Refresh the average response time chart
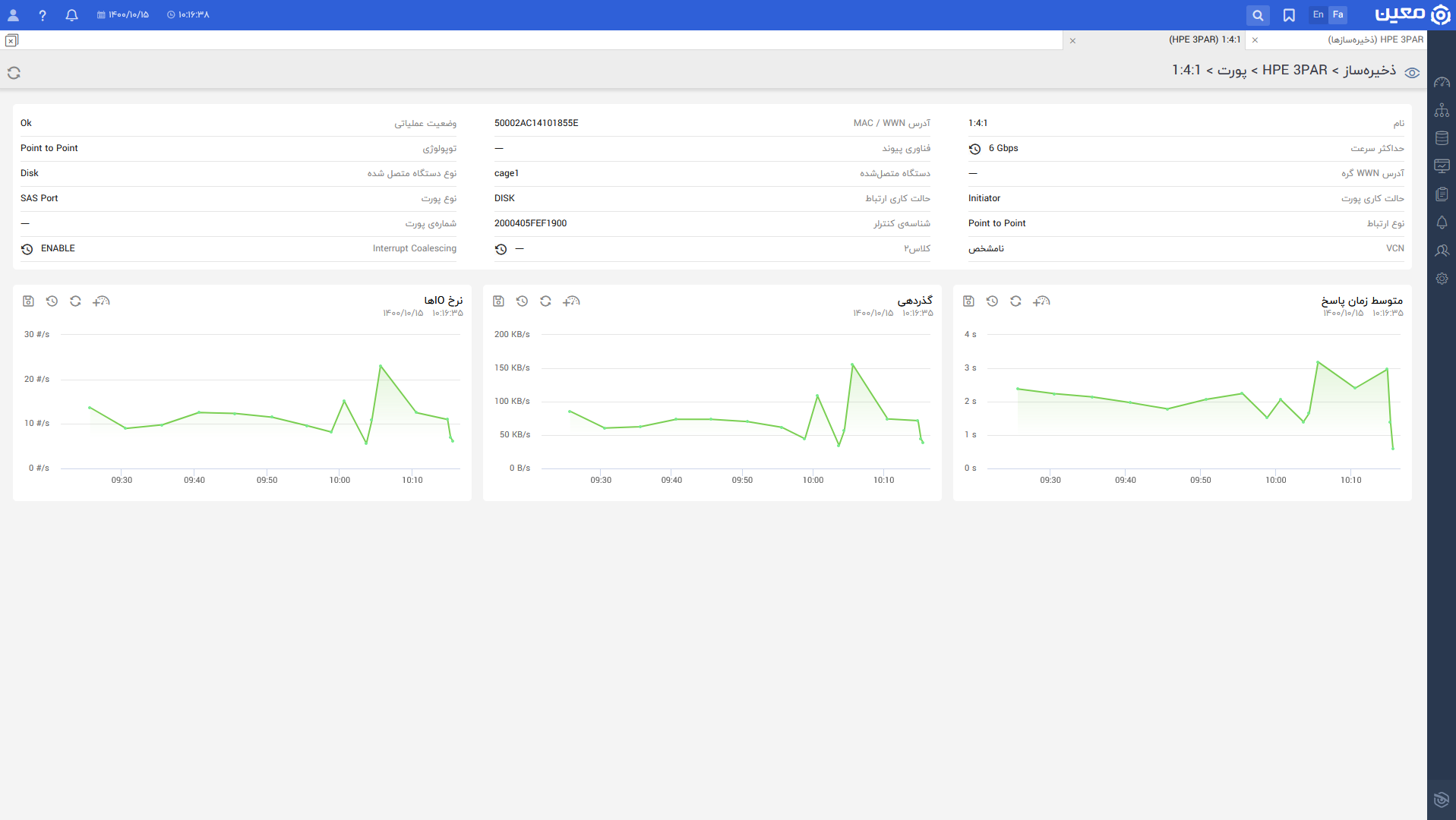 (x=1015, y=301)
